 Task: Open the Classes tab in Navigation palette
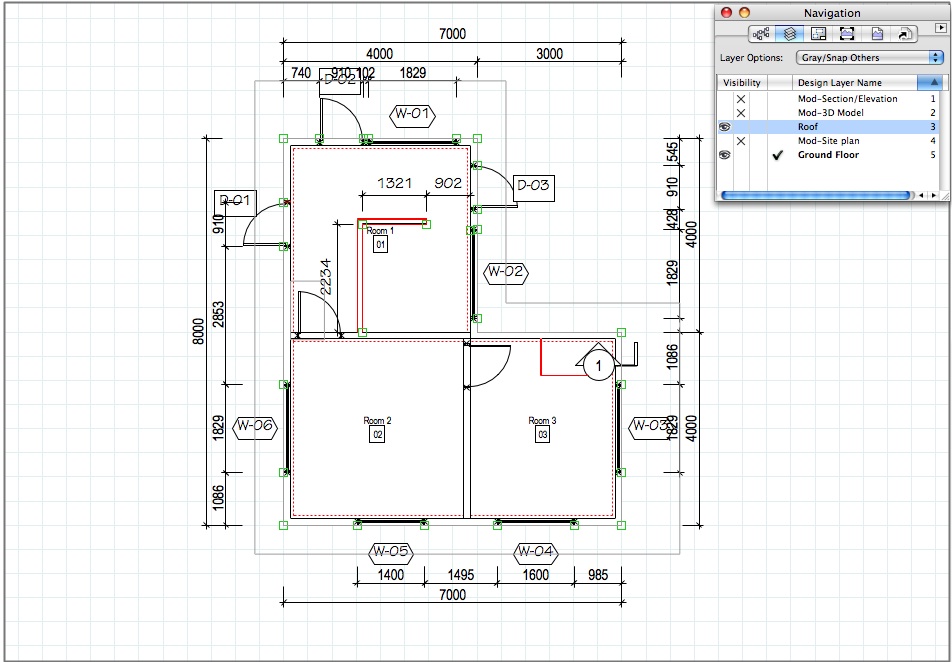[x=761, y=34]
